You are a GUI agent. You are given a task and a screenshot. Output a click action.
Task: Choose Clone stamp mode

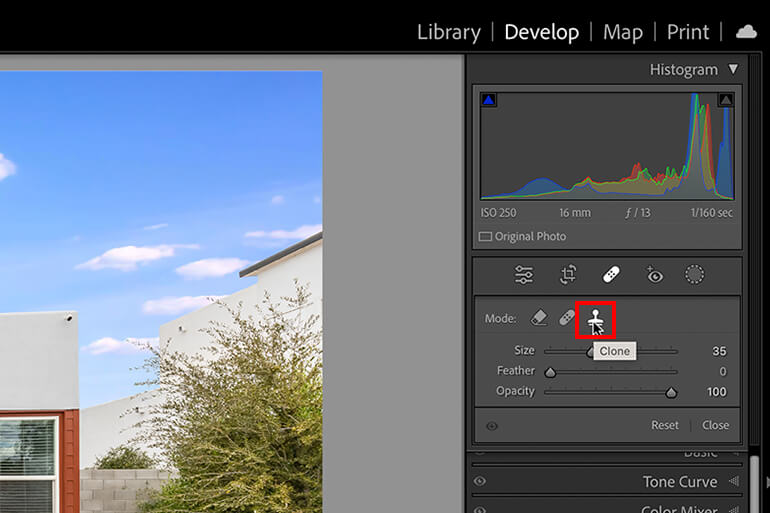[595, 320]
